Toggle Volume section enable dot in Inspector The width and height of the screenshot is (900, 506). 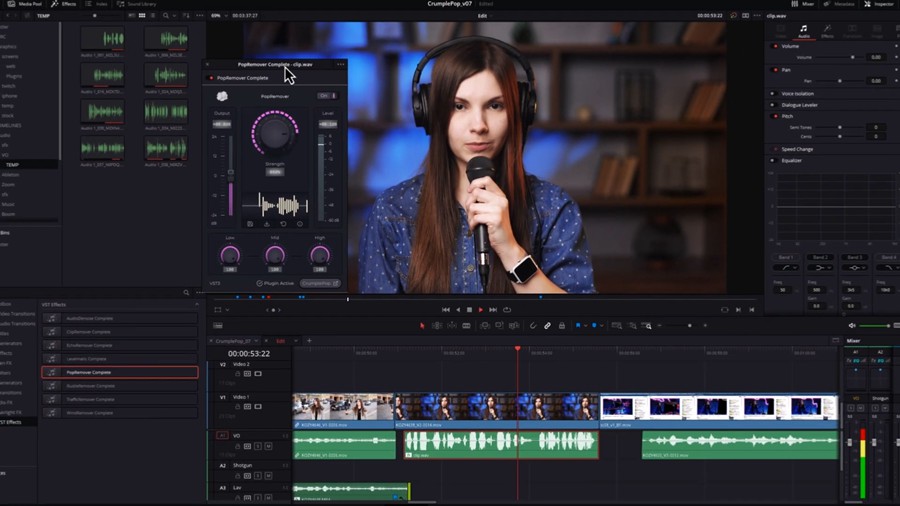coord(775,46)
